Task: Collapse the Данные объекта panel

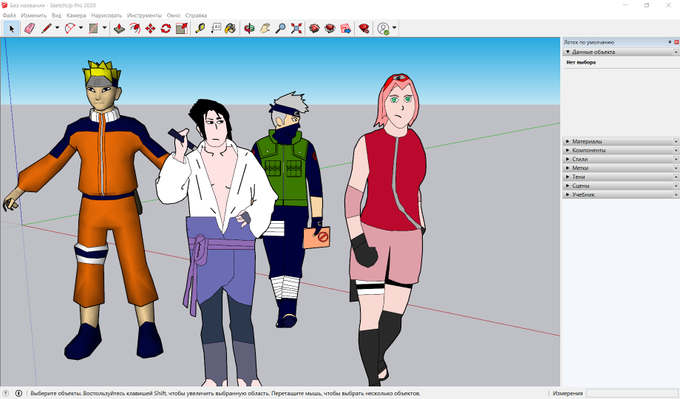Action: pos(567,52)
